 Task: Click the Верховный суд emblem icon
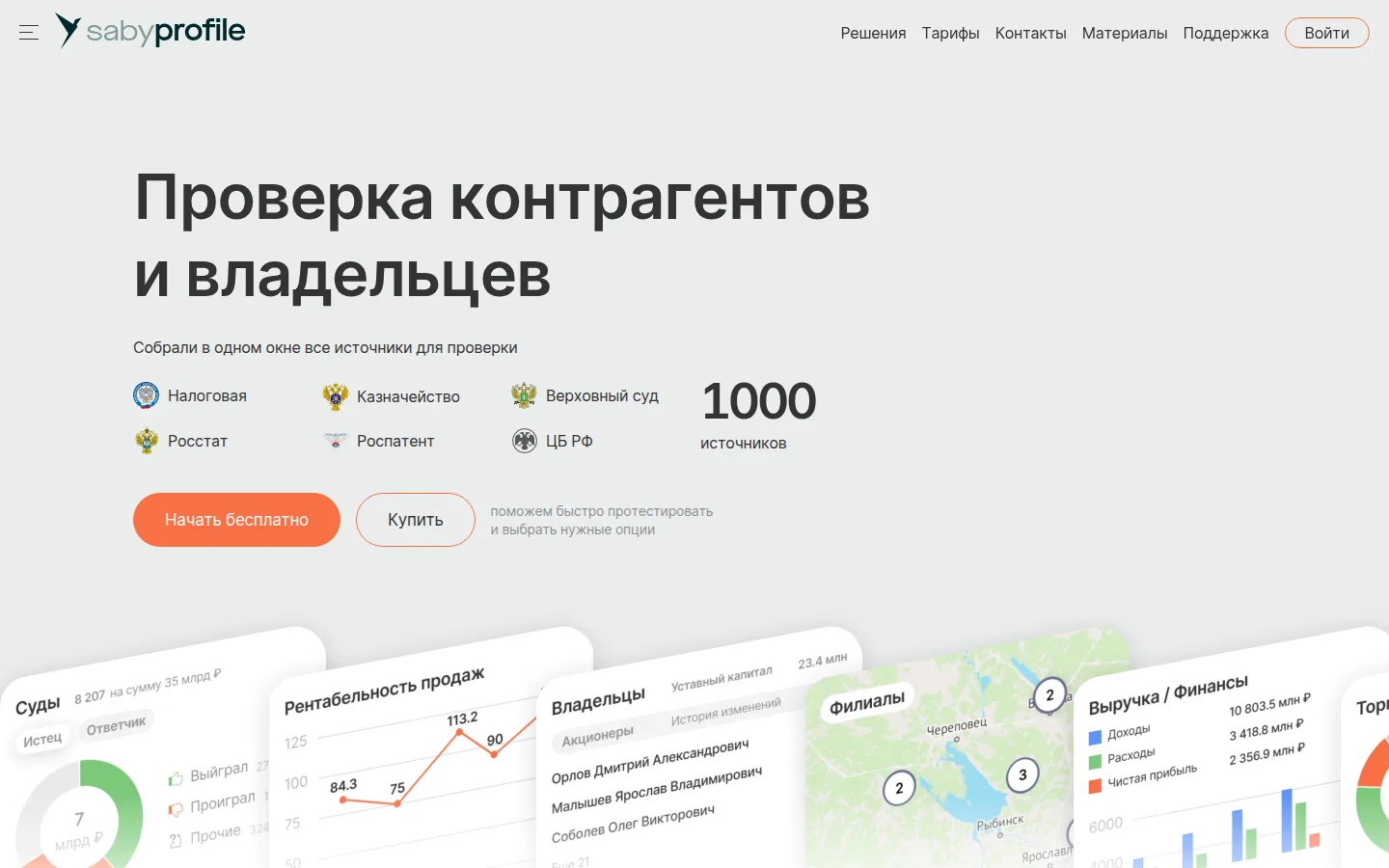(x=524, y=395)
